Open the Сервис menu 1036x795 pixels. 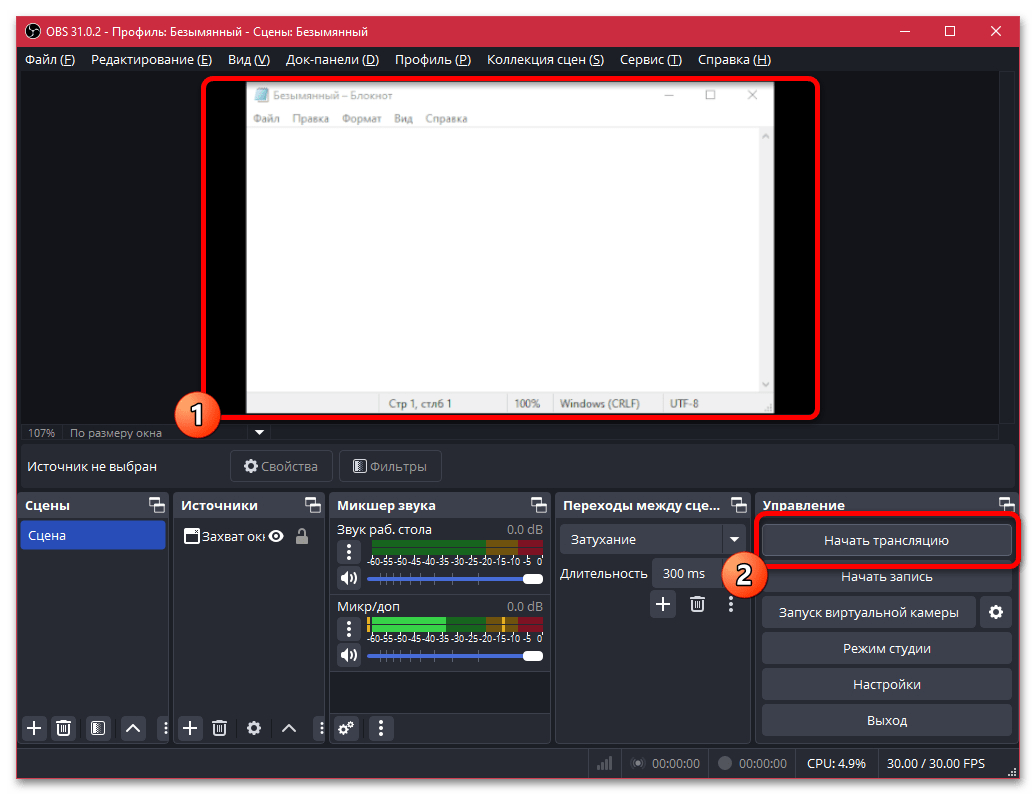pyautogui.click(x=651, y=59)
